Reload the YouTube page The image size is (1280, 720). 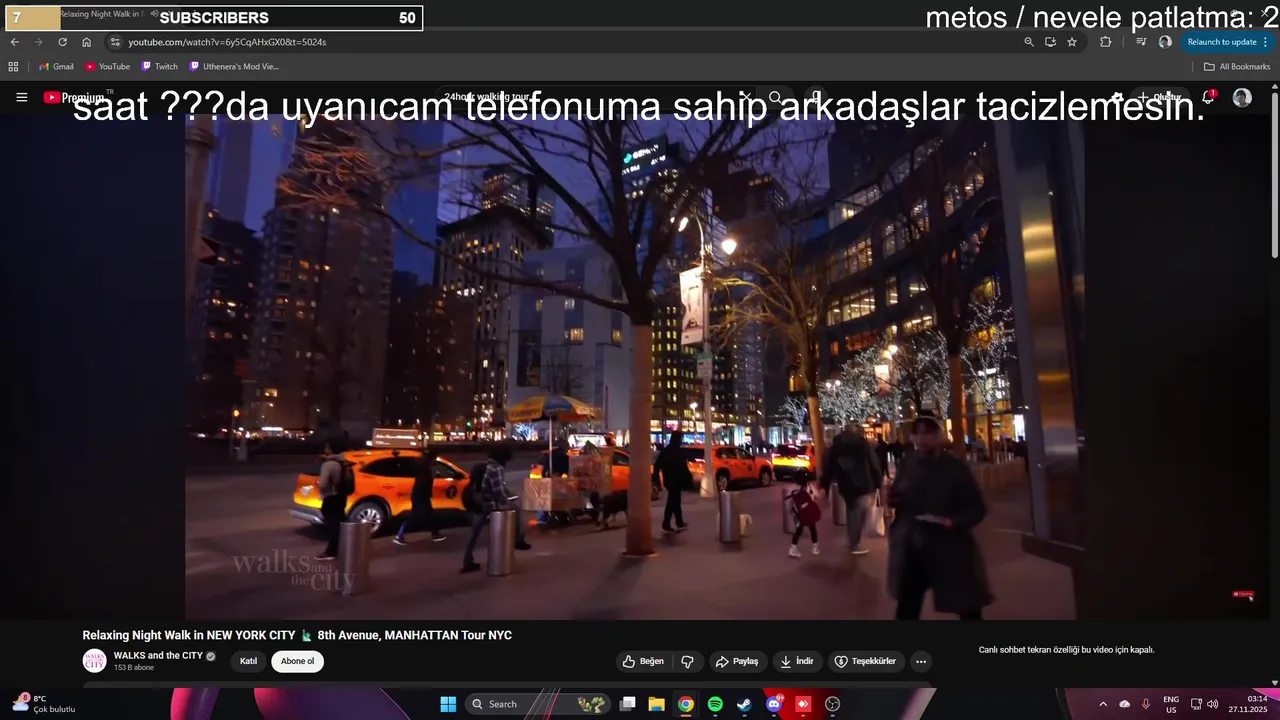62,42
